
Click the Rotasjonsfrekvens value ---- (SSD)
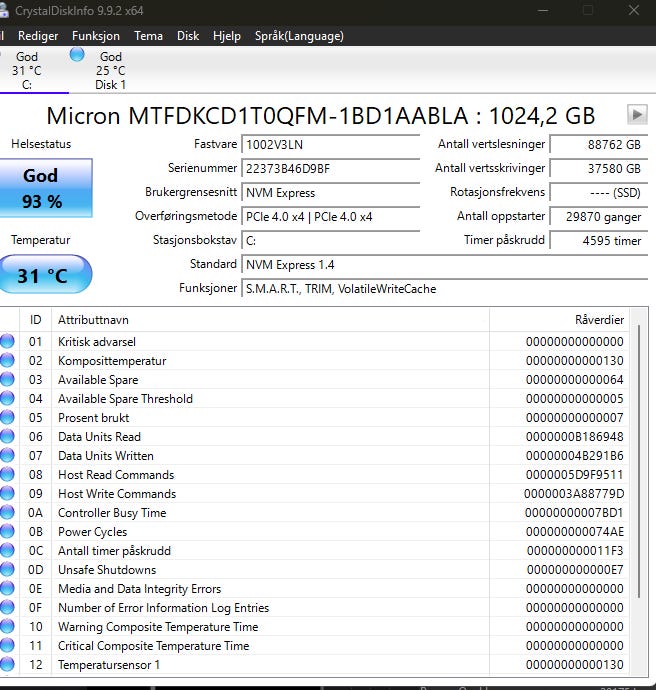point(599,193)
